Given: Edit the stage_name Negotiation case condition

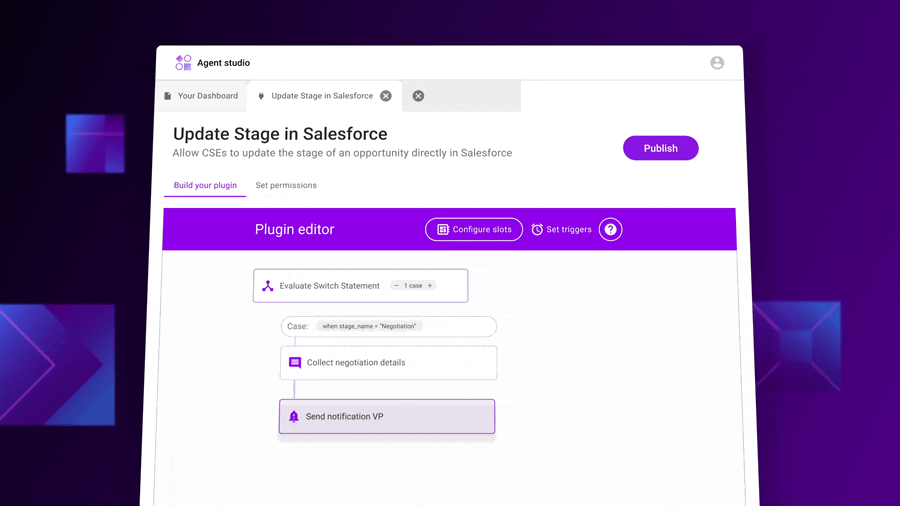Looking at the screenshot, I should tap(369, 326).
